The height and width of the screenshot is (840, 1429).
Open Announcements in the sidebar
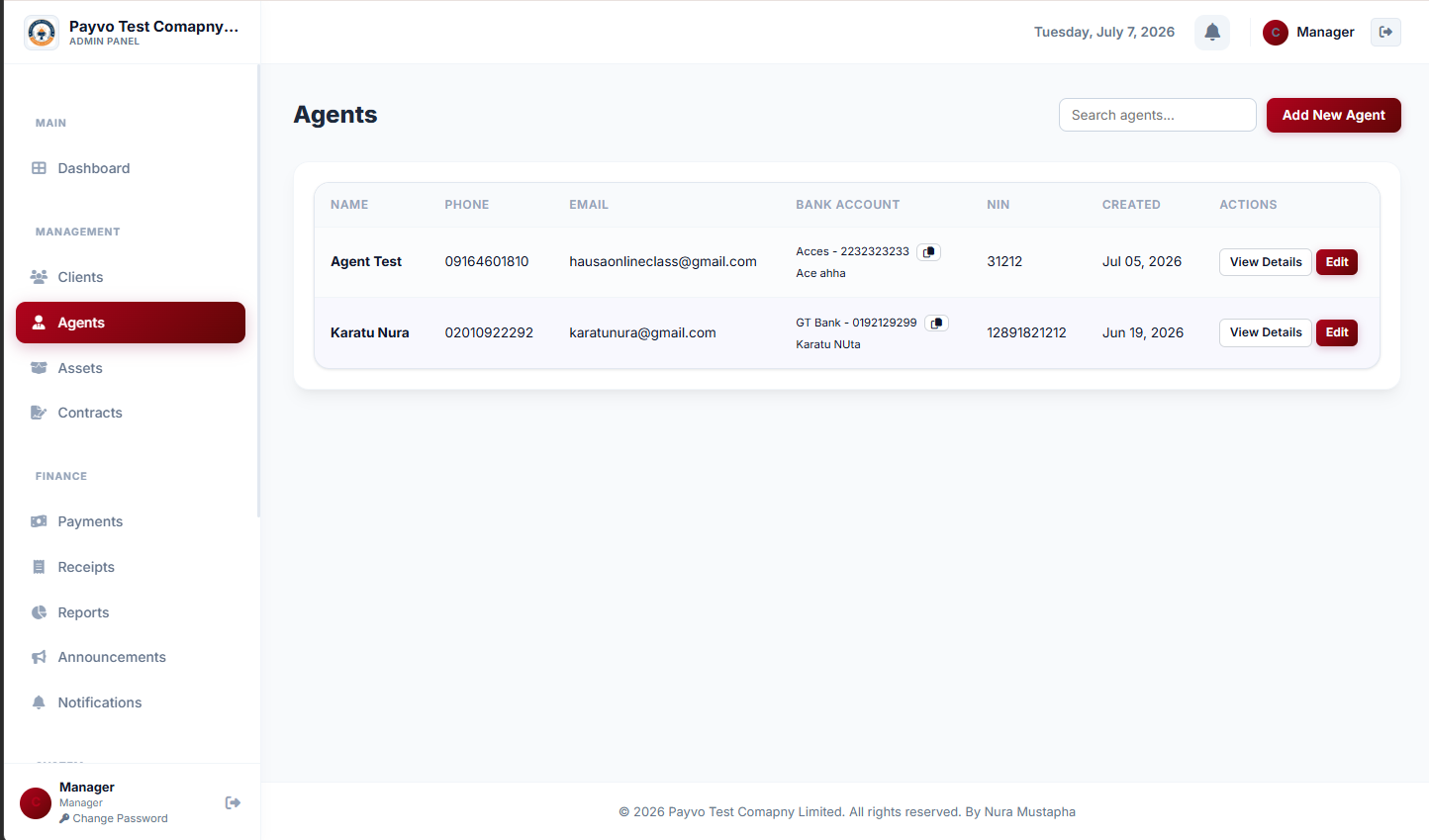click(131, 657)
